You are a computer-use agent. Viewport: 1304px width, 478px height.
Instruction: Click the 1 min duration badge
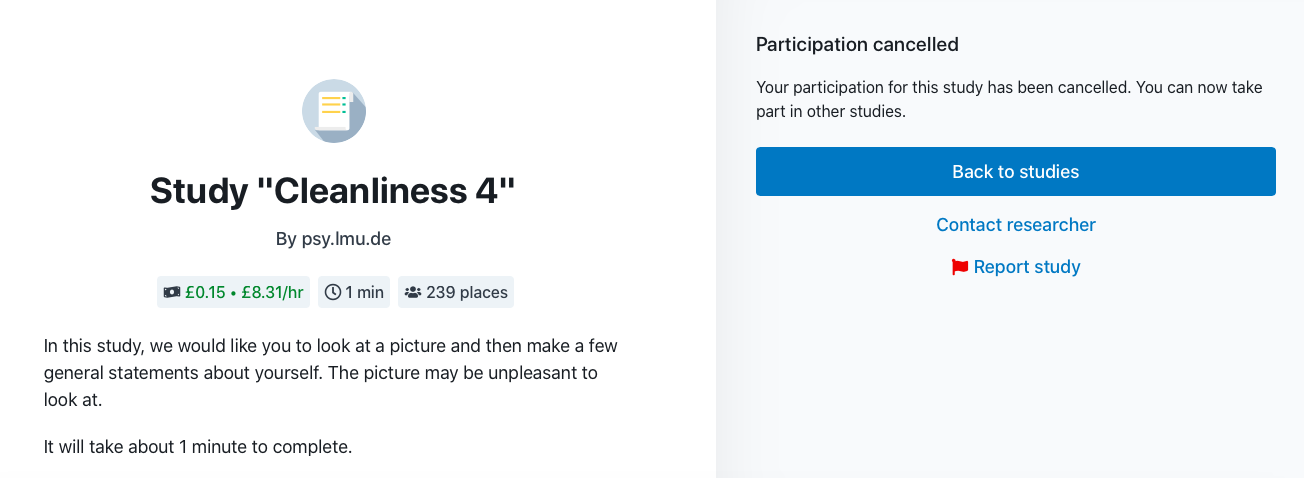(354, 293)
